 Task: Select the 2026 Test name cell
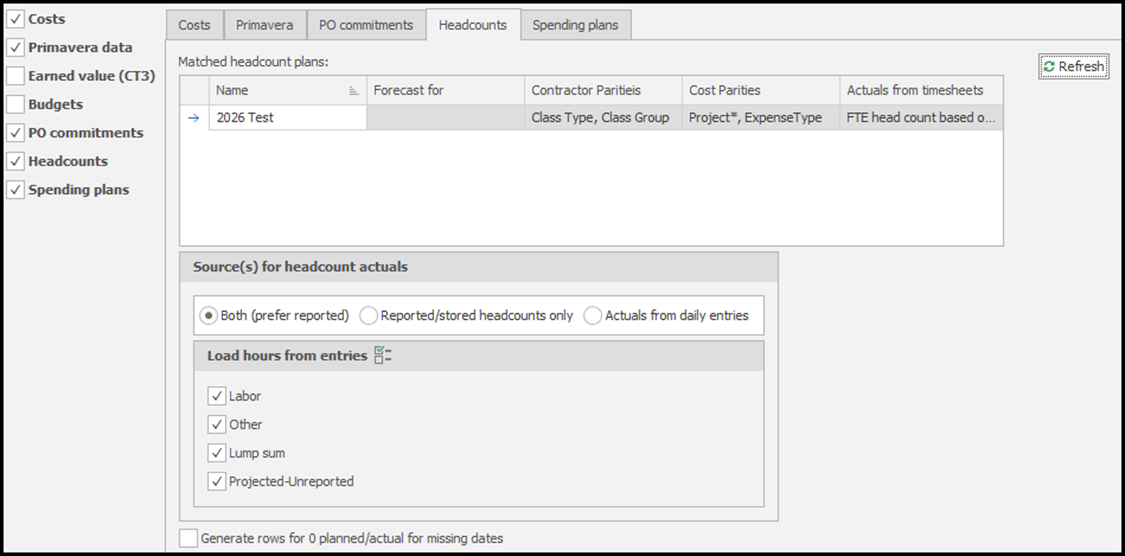point(287,118)
